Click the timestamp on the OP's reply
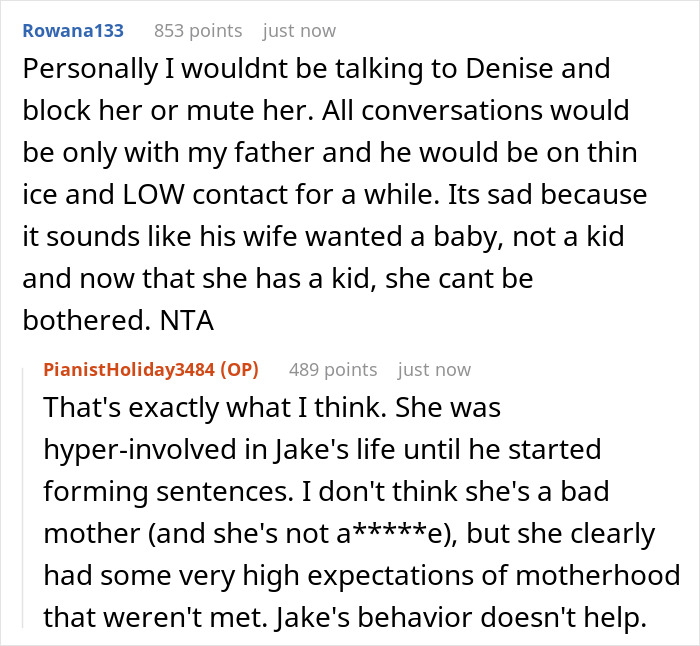The height and width of the screenshot is (646, 700). tap(434, 370)
